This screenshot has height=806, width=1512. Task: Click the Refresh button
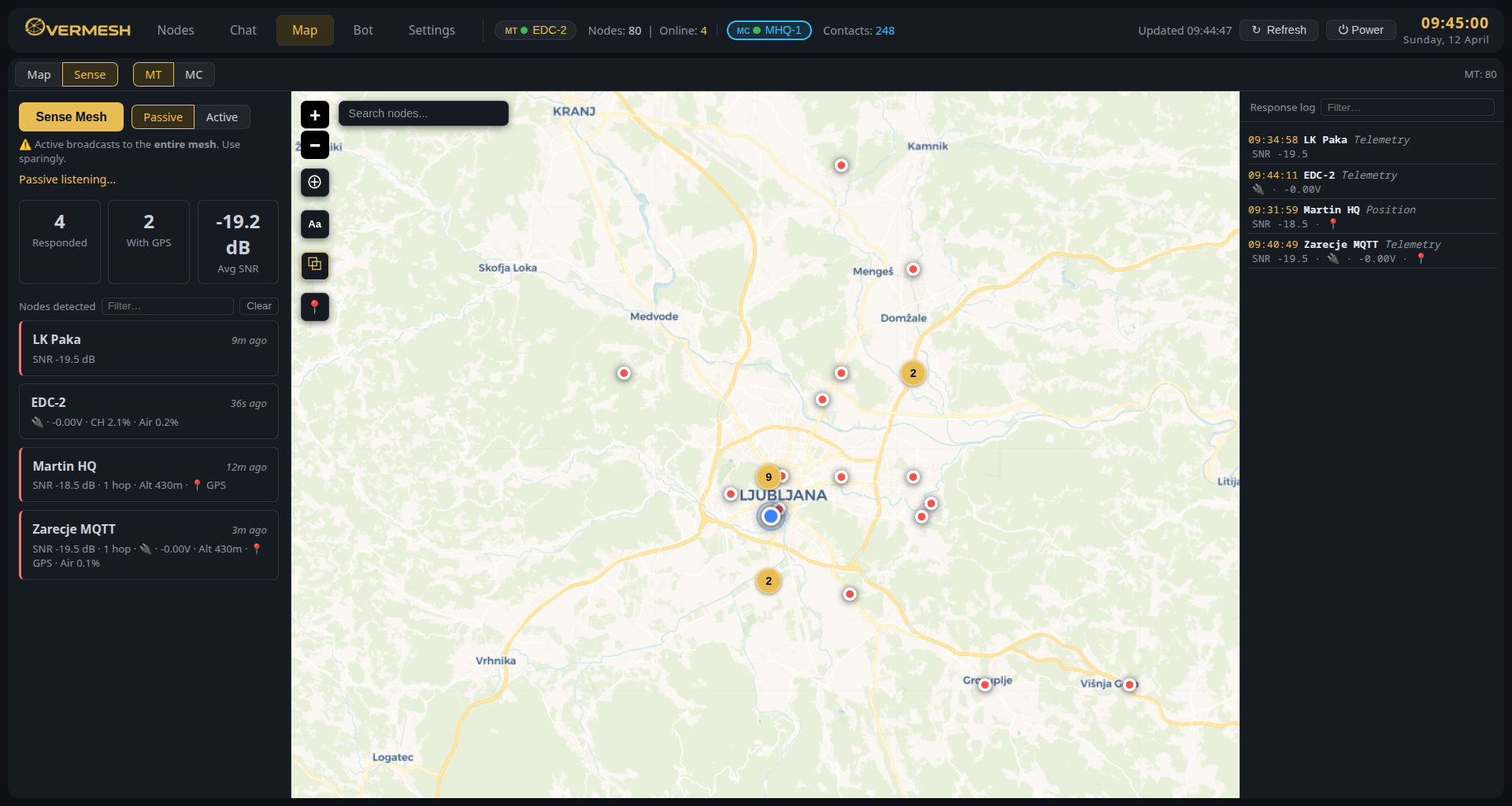[x=1279, y=30]
